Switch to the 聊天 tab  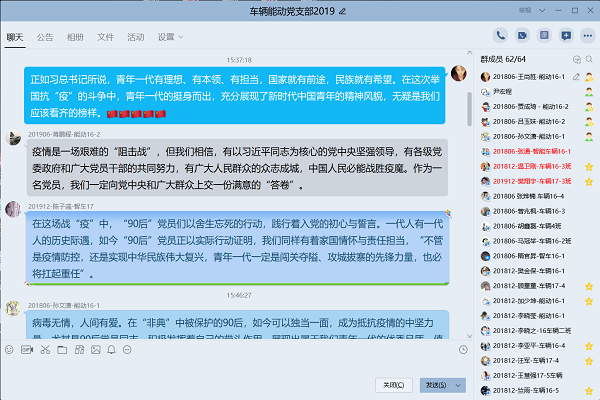click(x=15, y=37)
